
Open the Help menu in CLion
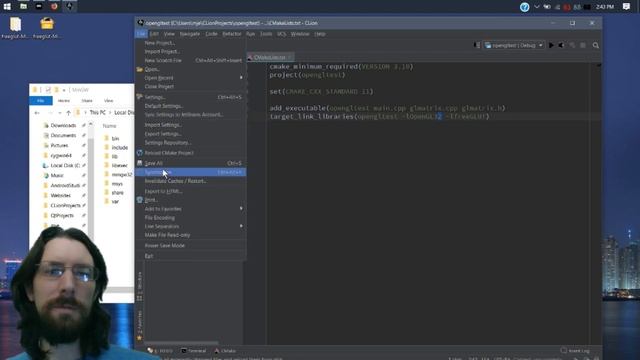[x=320, y=34]
